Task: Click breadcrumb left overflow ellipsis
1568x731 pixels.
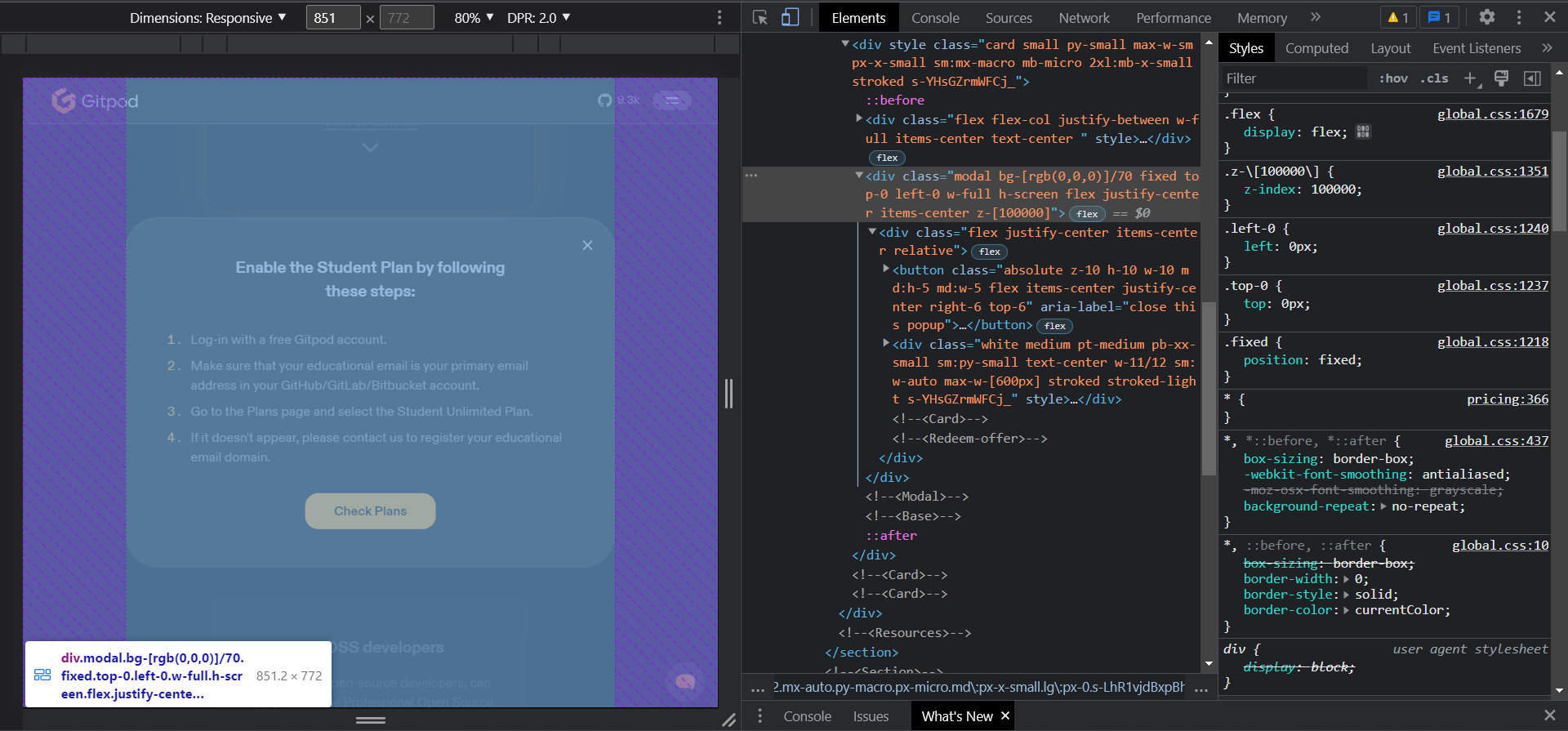Action: coord(757,689)
